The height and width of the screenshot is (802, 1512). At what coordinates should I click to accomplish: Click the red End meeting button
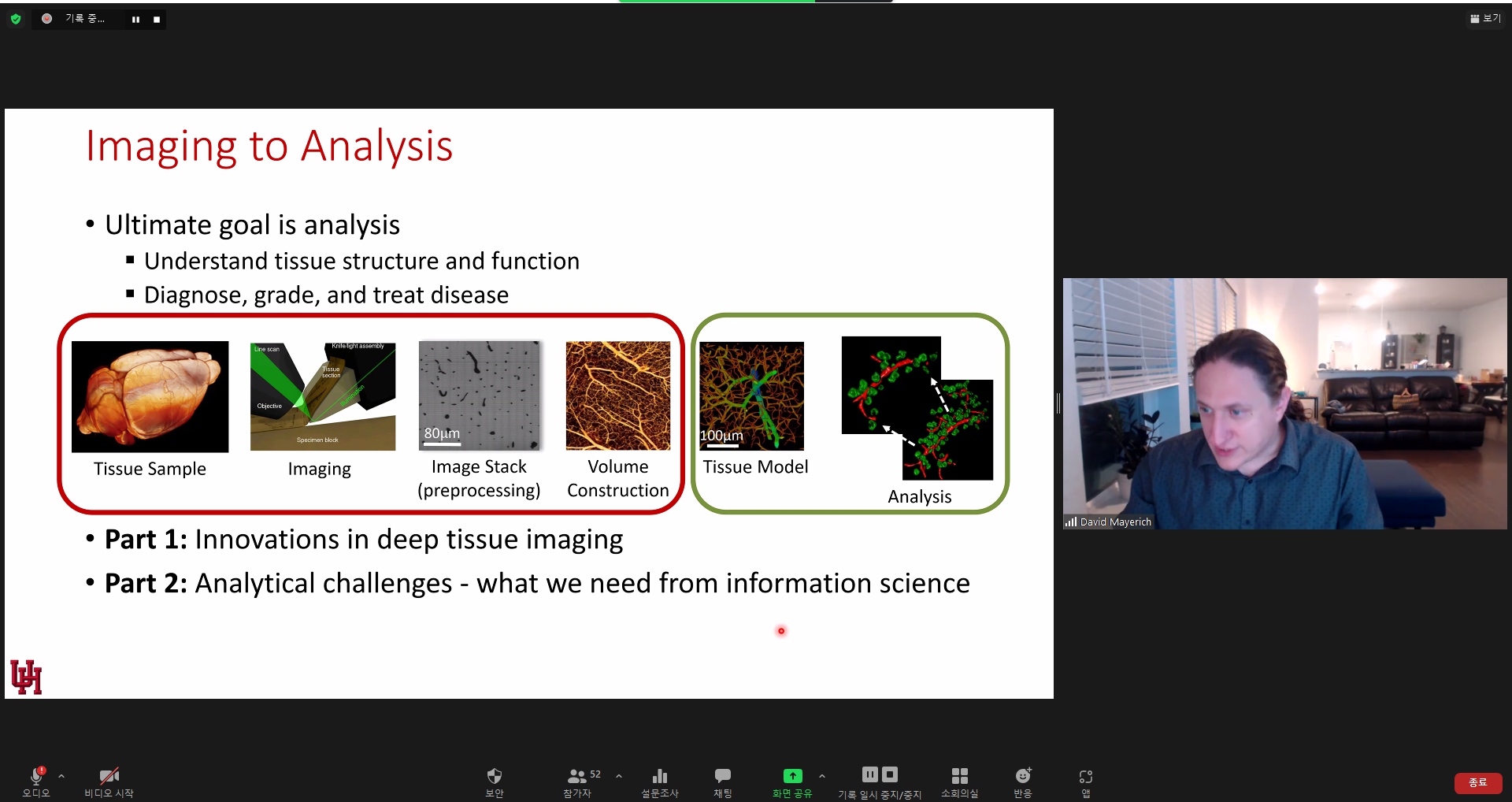click(1478, 782)
